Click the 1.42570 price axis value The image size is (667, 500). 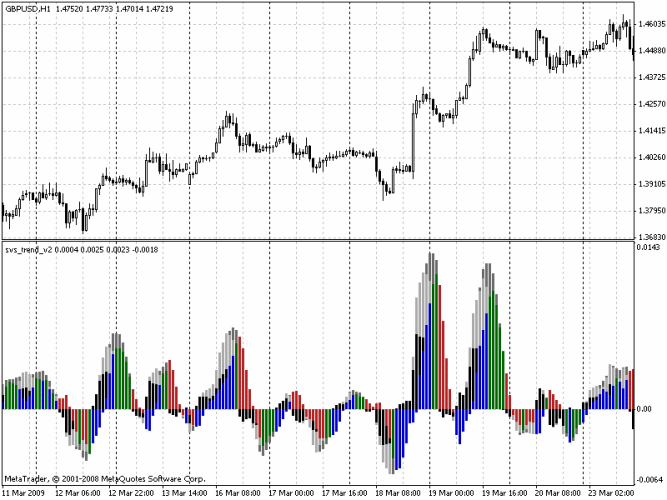pos(651,103)
